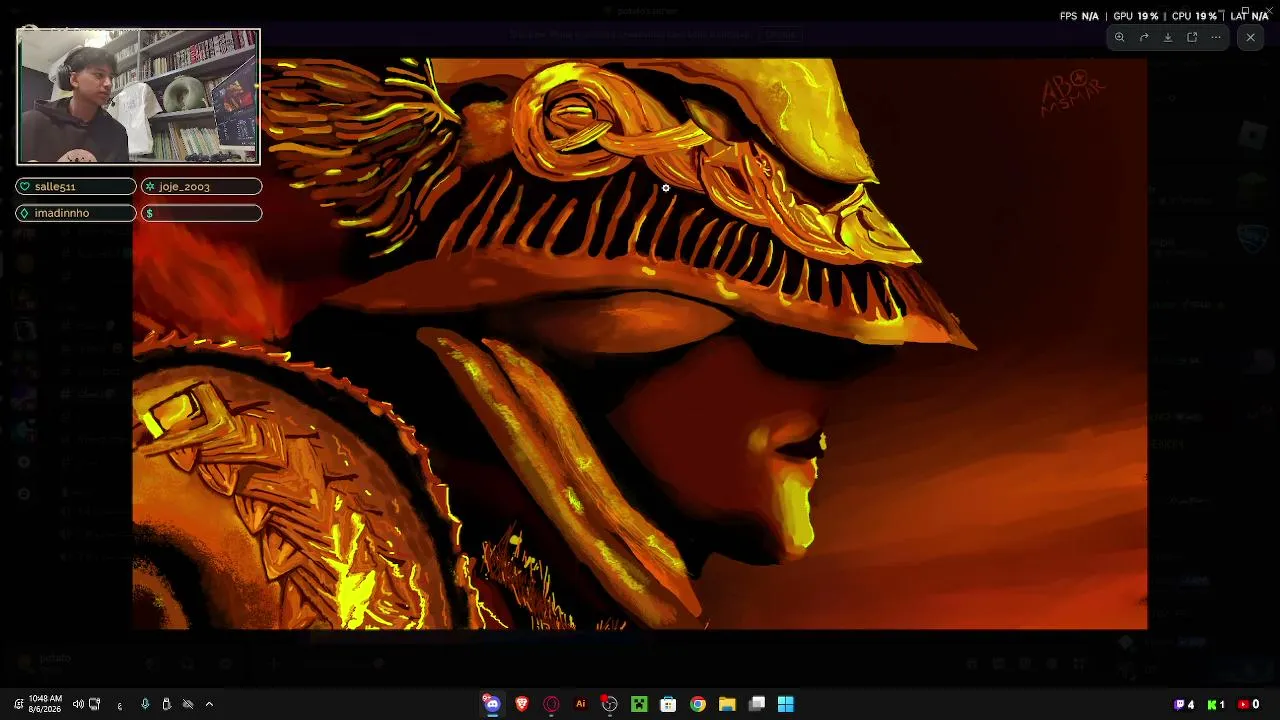Click the joje_2003 subscriber label
The width and height of the screenshot is (1280, 720).
(201, 187)
